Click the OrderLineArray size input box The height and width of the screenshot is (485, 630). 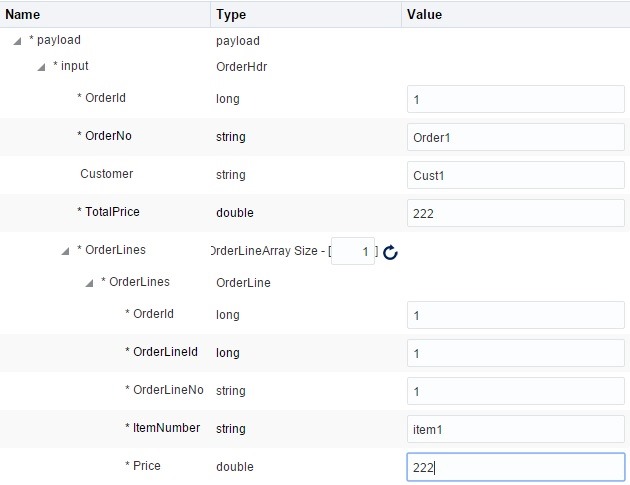[x=353, y=252]
